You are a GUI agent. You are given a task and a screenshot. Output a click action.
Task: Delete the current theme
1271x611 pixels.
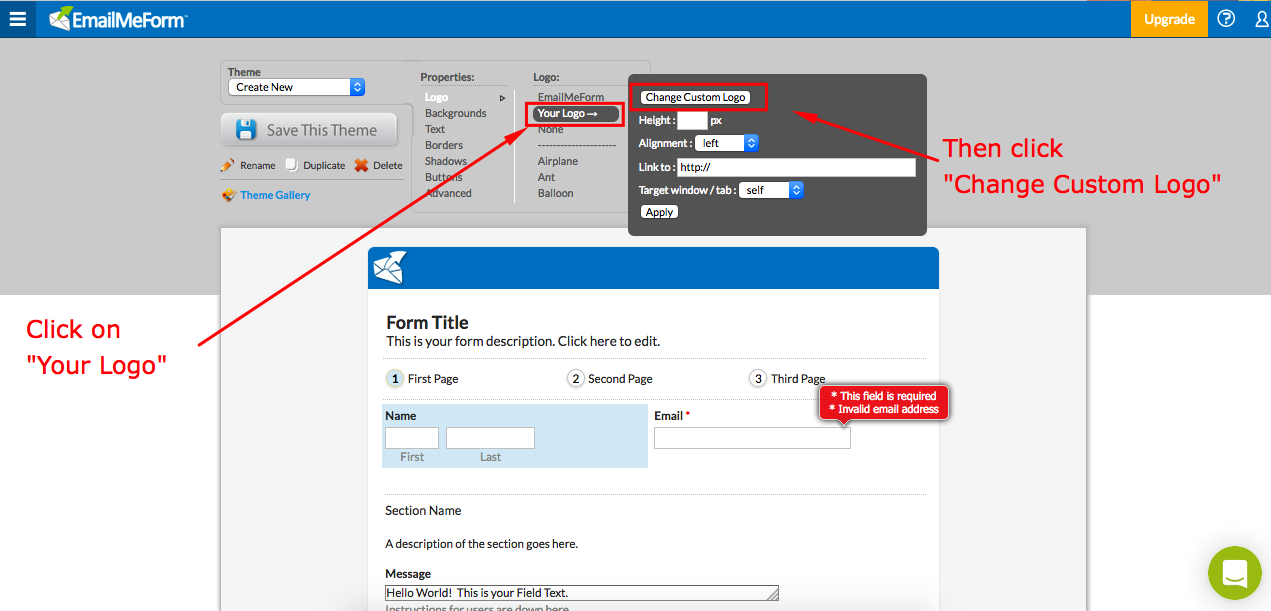(x=387, y=166)
